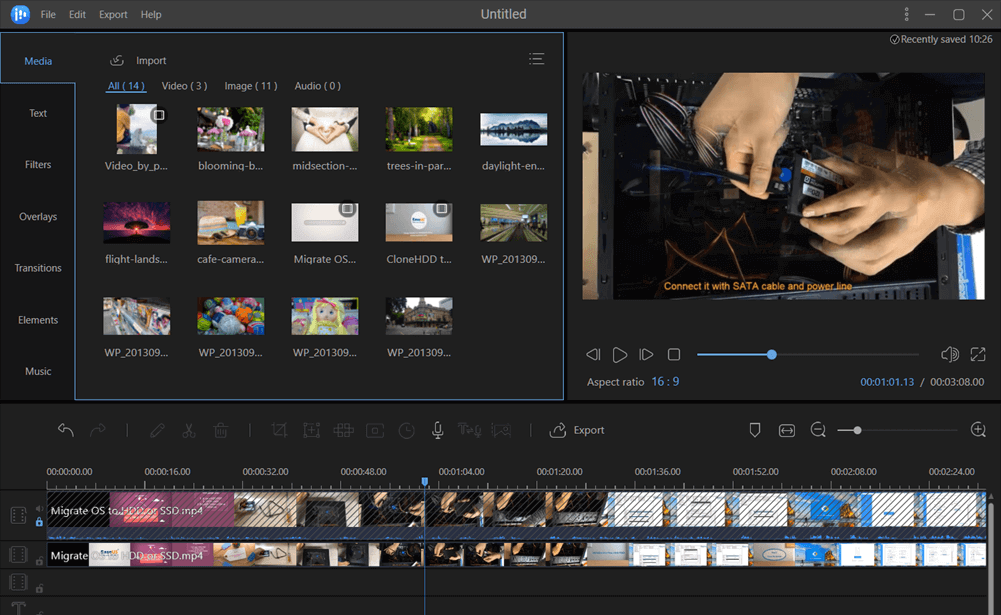Lock the second video track

click(x=39, y=559)
